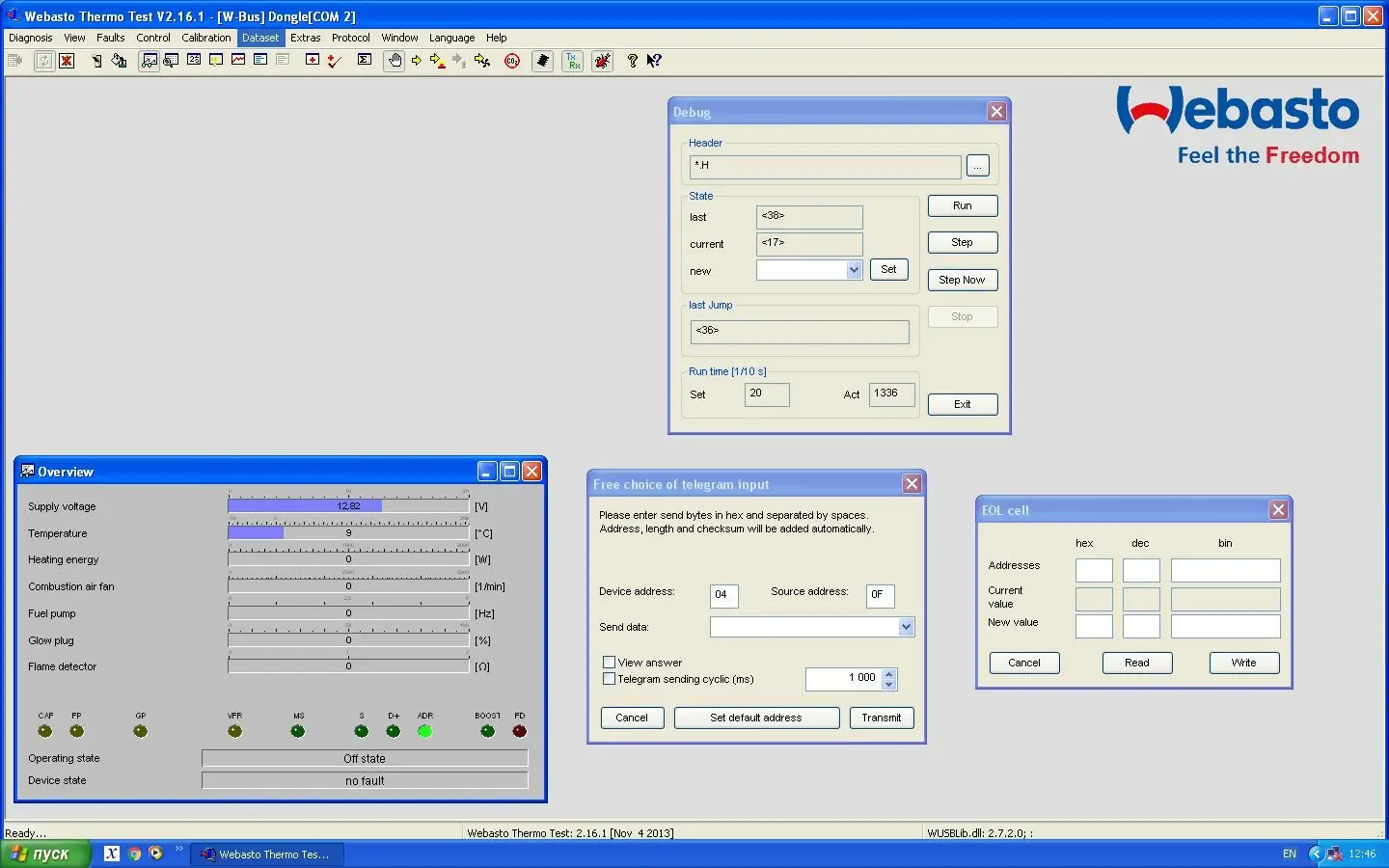
Task: Click the bright green ADR indicator light
Action: (x=424, y=731)
